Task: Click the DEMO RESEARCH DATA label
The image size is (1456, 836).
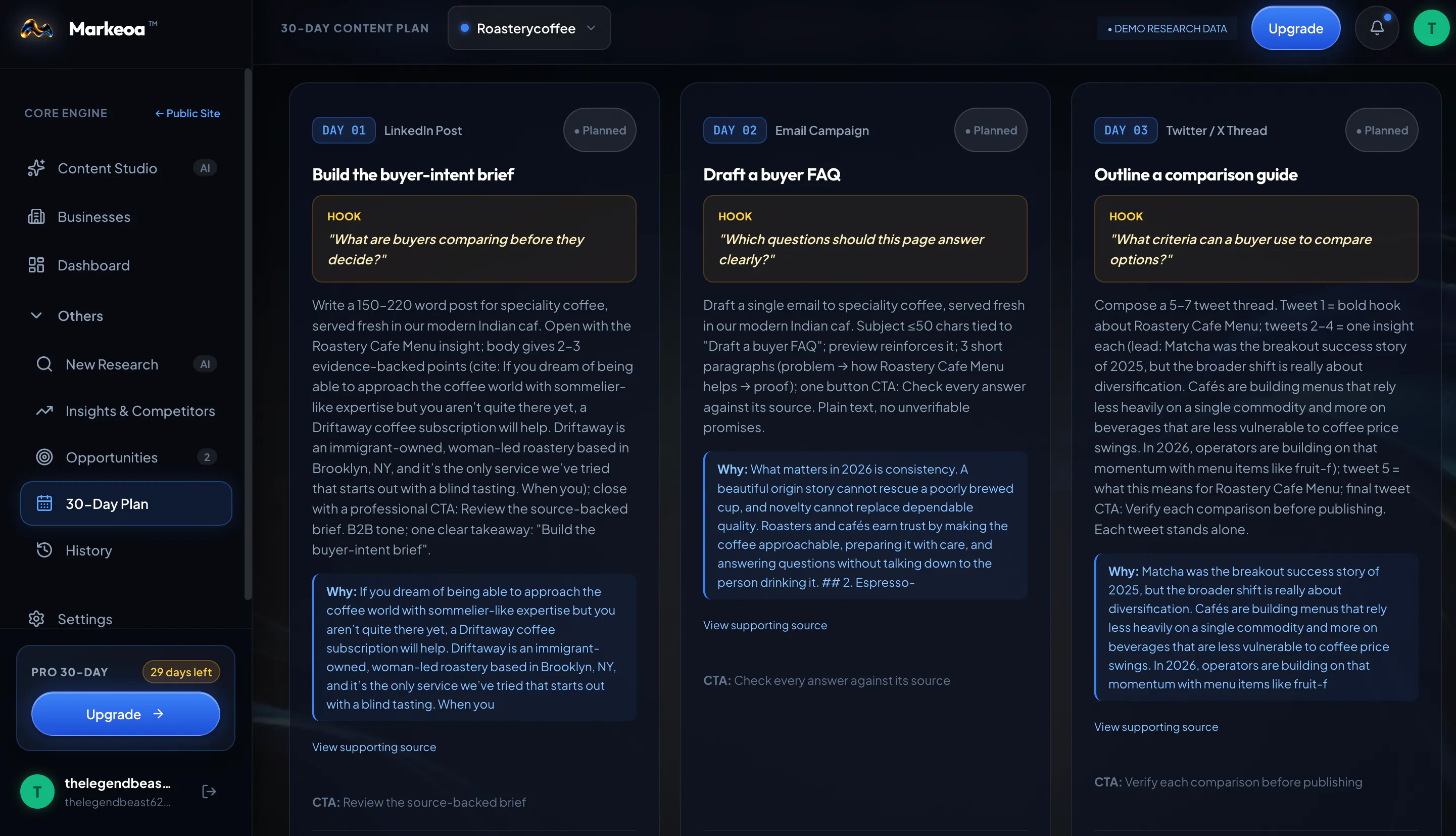Action: tap(1167, 28)
